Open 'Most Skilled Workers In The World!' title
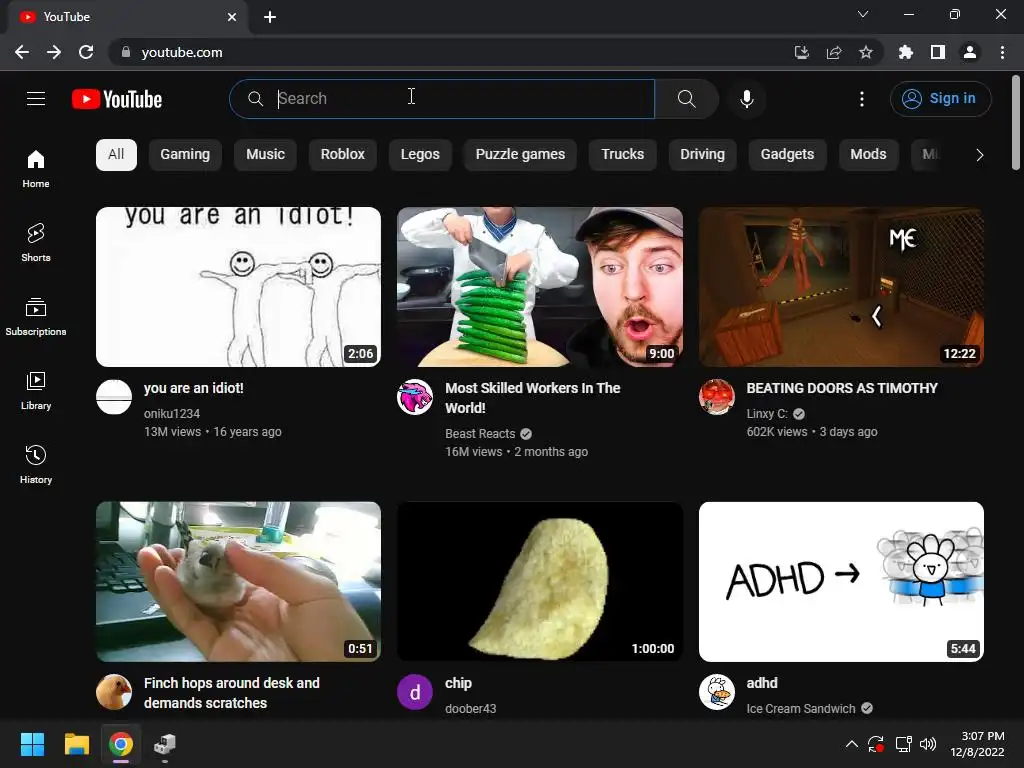1024x768 pixels. pyautogui.click(x=533, y=398)
